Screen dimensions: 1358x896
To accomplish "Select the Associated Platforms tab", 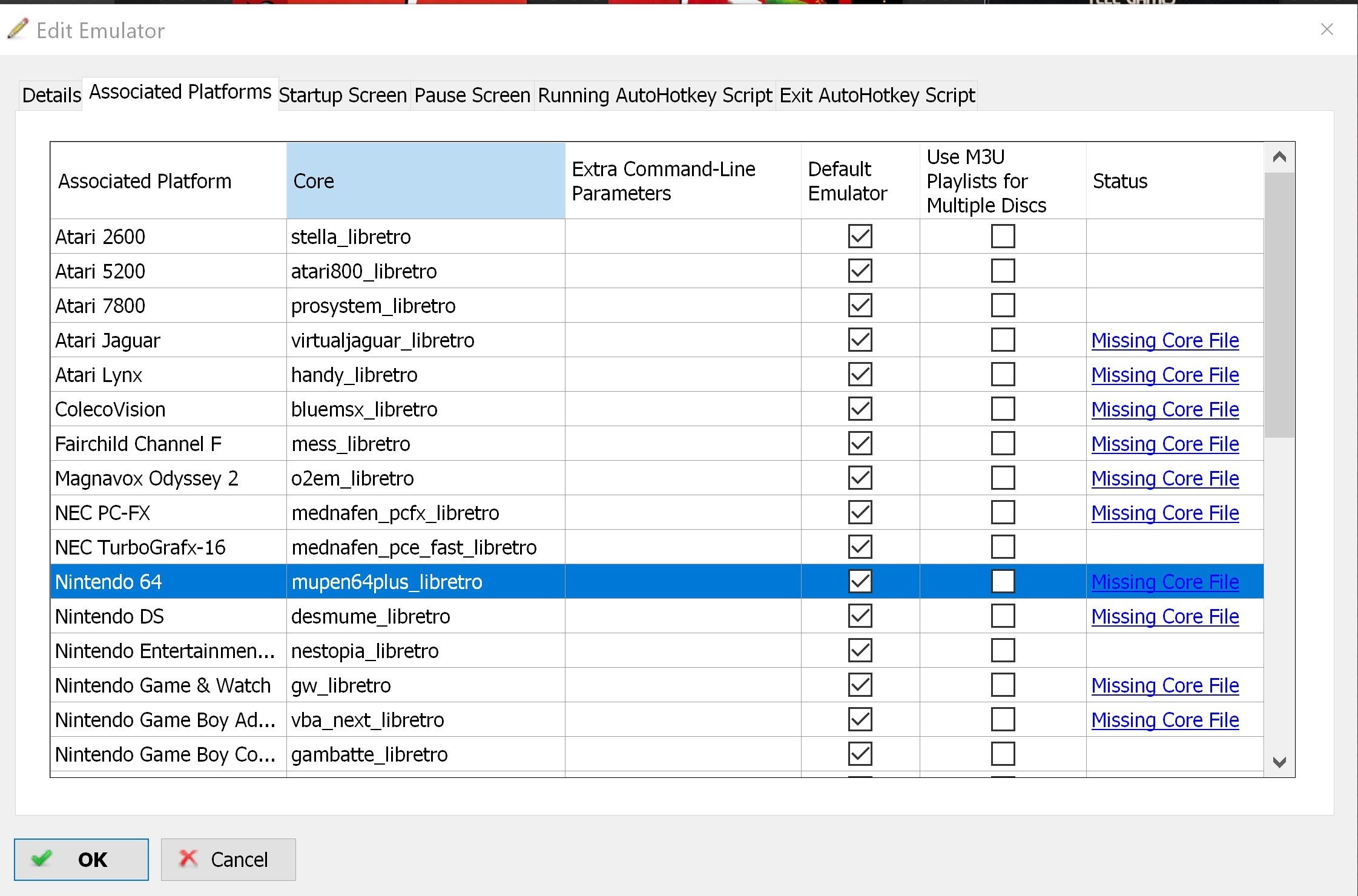I will click(180, 92).
